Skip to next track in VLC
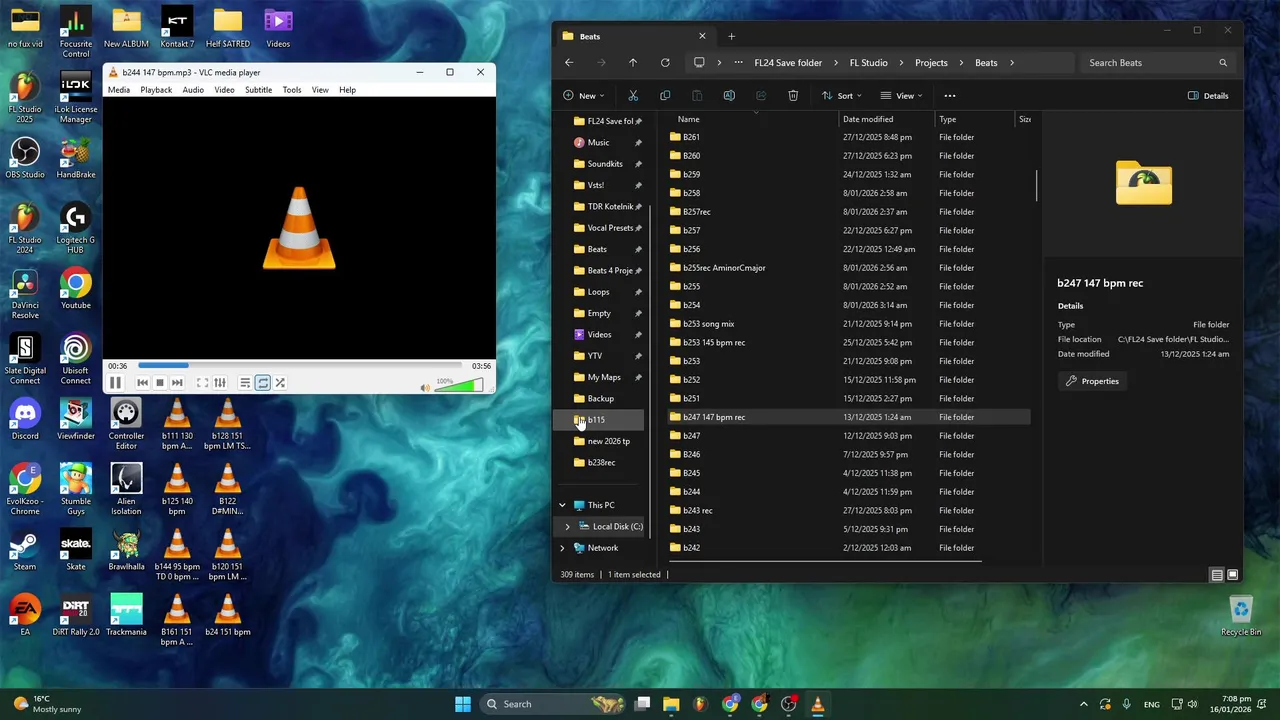 click(x=177, y=383)
